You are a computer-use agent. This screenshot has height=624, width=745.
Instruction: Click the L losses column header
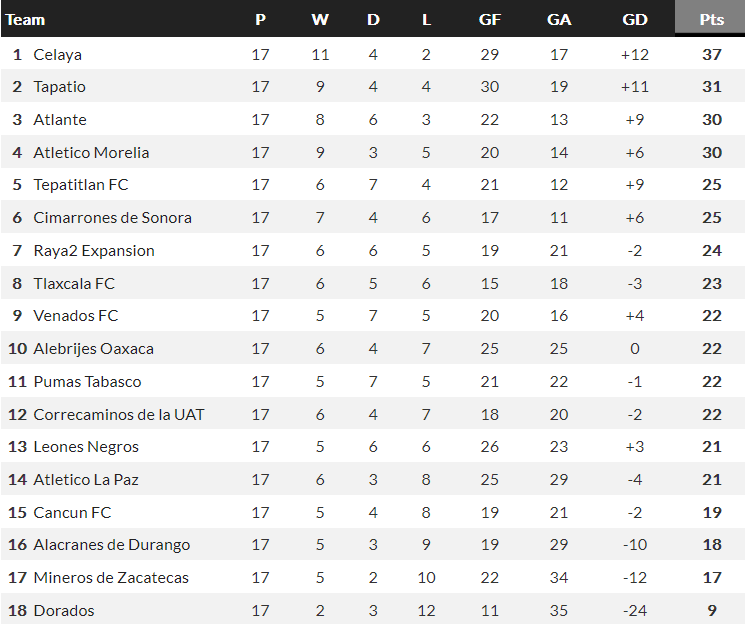(x=426, y=19)
